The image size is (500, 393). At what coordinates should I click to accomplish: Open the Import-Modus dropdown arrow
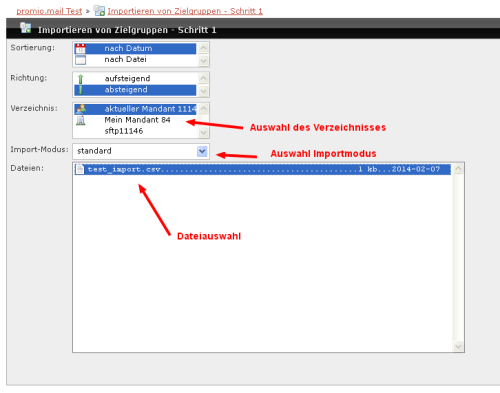202,151
